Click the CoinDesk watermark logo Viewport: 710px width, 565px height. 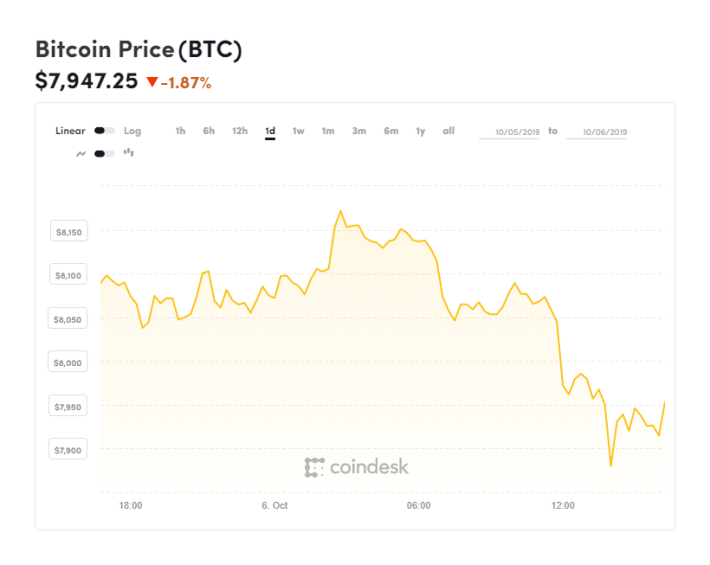point(356,467)
